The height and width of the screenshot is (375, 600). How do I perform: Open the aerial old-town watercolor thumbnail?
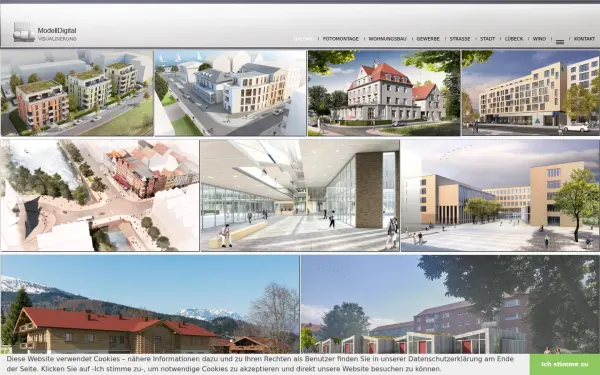pos(100,195)
